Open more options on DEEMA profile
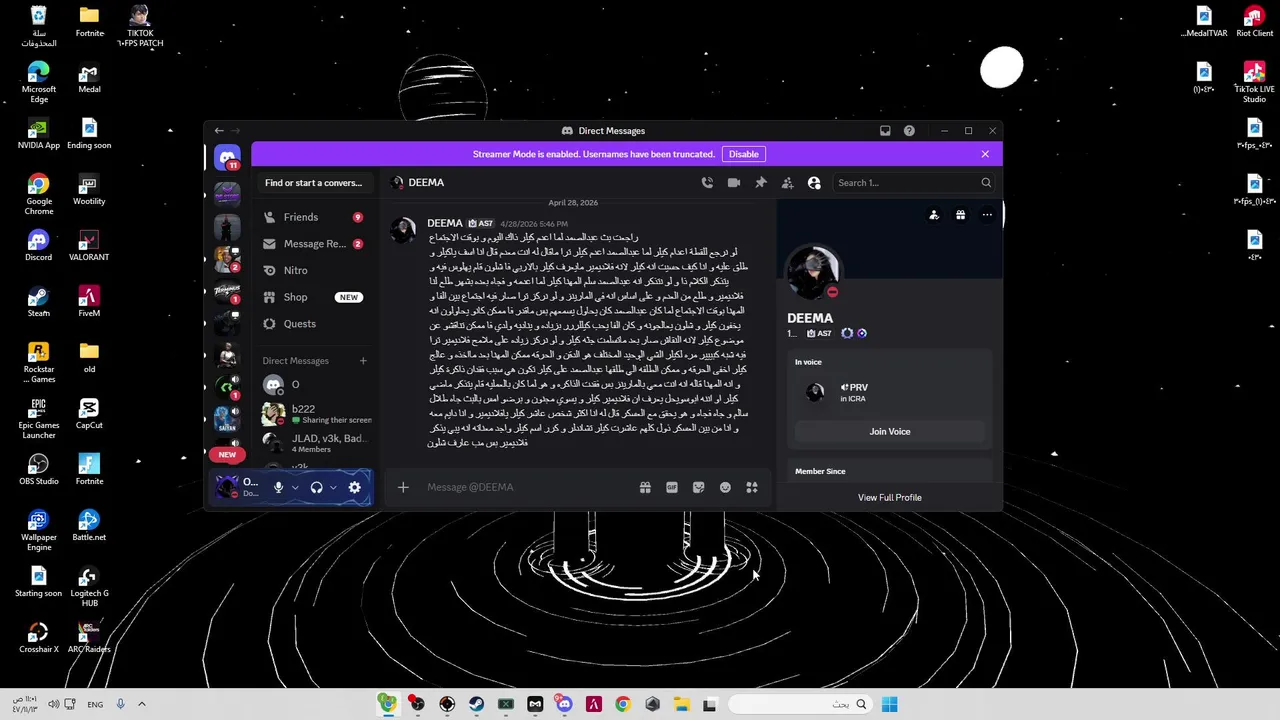This screenshot has width=1280, height=720. (987, 215)
